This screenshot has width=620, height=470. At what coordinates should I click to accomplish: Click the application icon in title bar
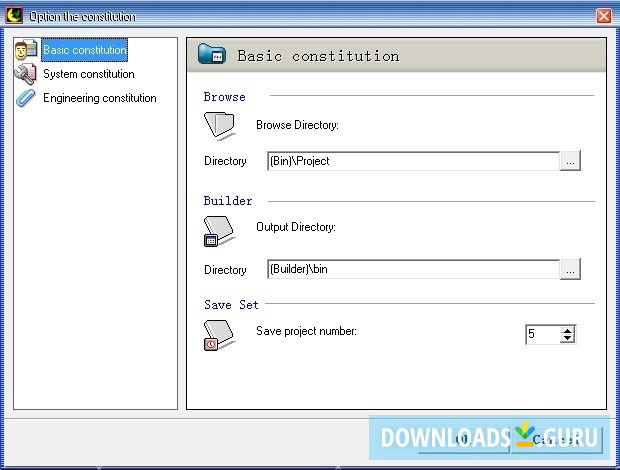(14, 16)
